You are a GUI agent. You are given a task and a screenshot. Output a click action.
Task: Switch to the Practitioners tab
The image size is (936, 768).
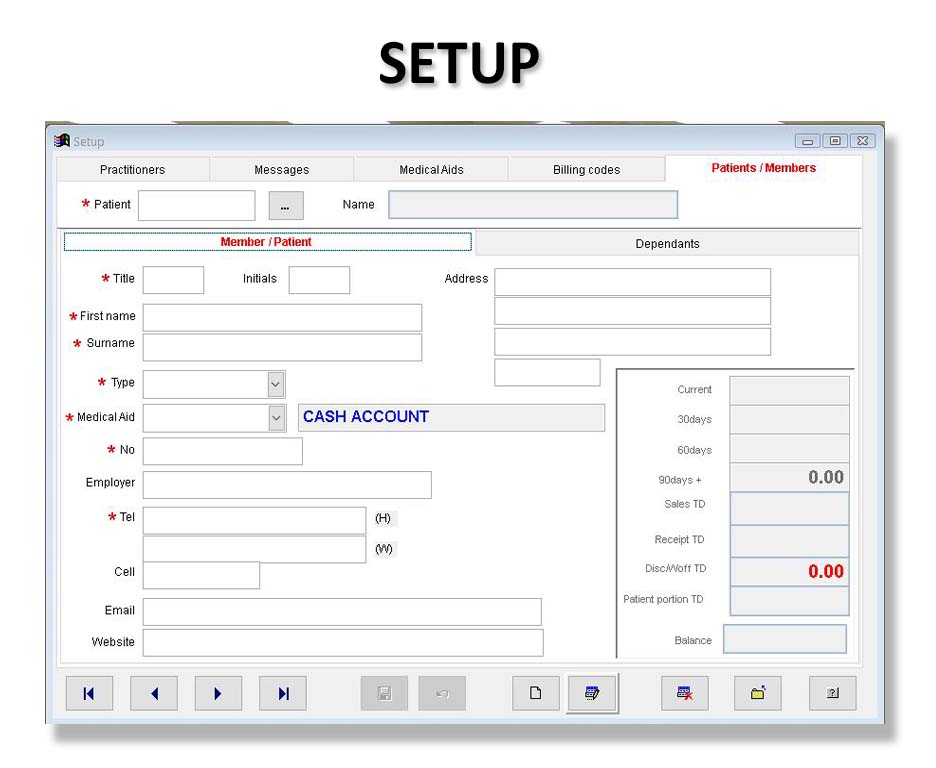click(x=132, y=170)
